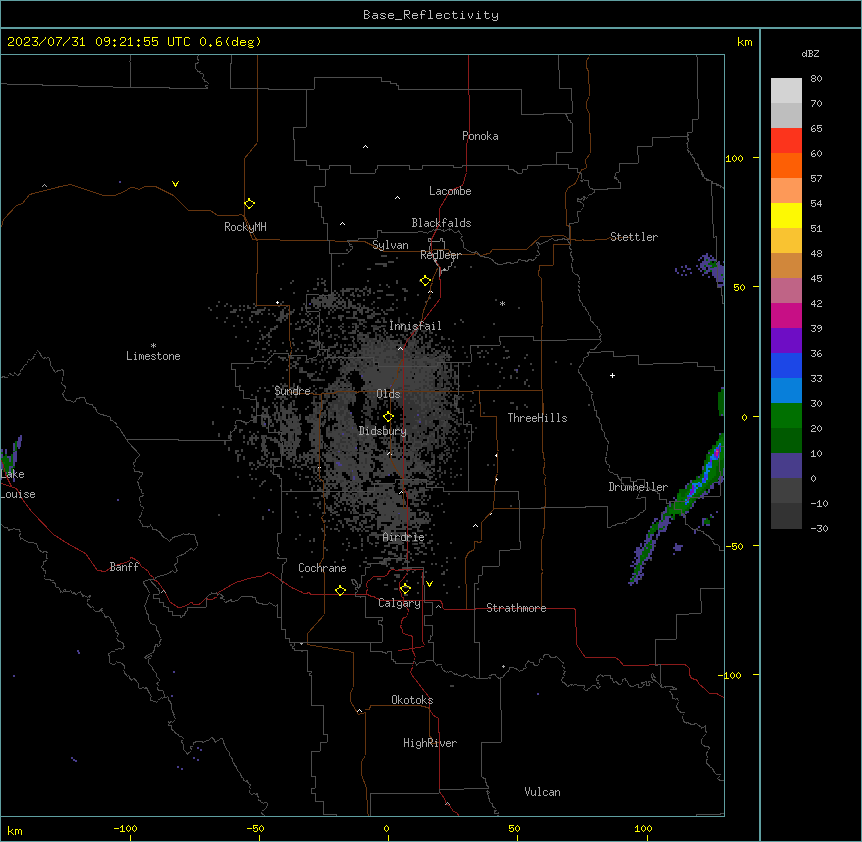Select the white caret marker west of Ponoka
This screenshot has width=862, height=842.
coord(365,147)
